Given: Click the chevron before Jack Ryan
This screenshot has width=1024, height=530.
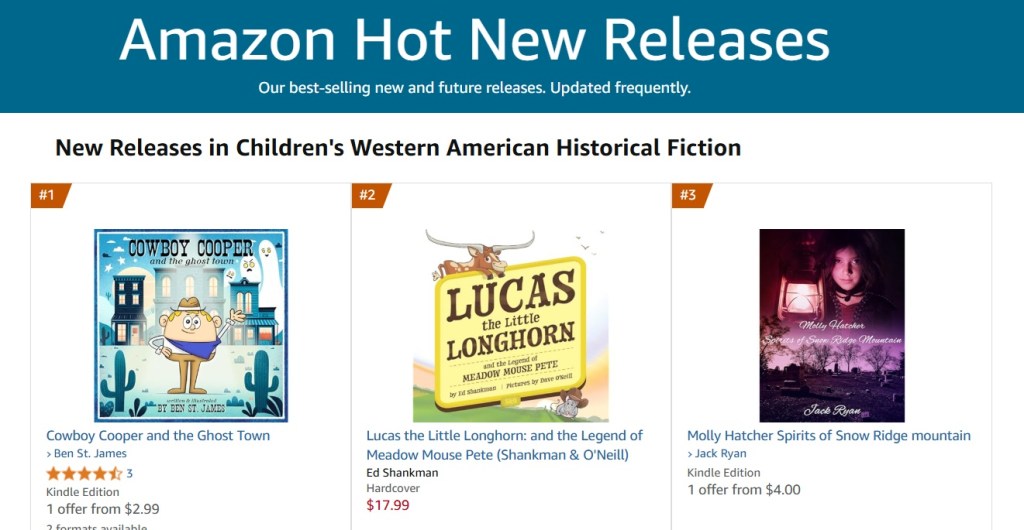Looking at the screenshot, I should 690,454.
